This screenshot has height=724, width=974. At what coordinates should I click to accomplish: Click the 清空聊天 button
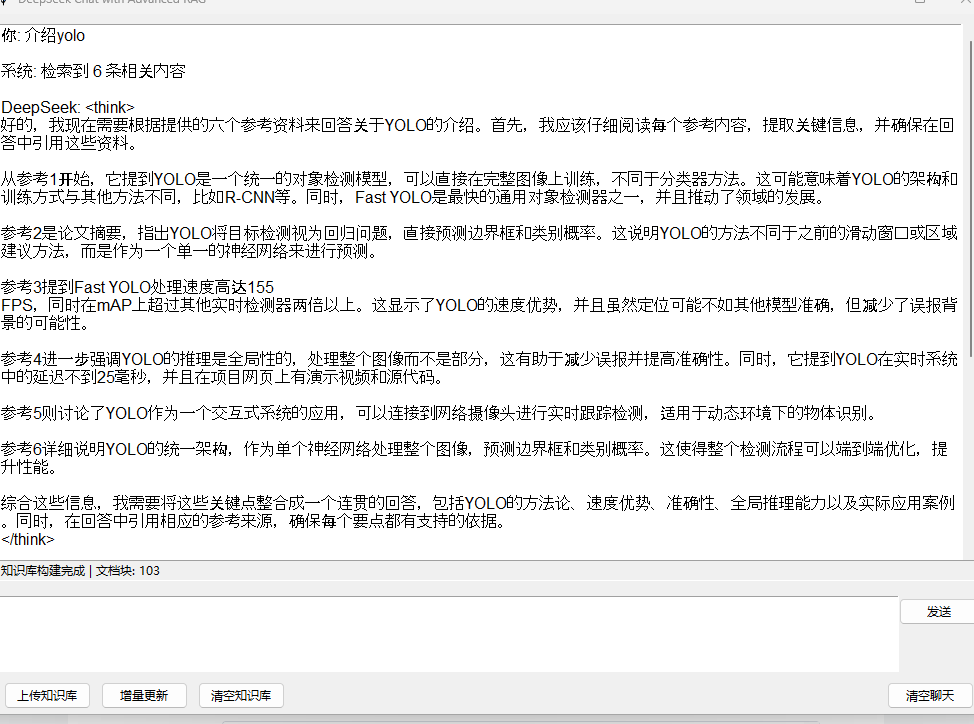(x=930, y=695)
